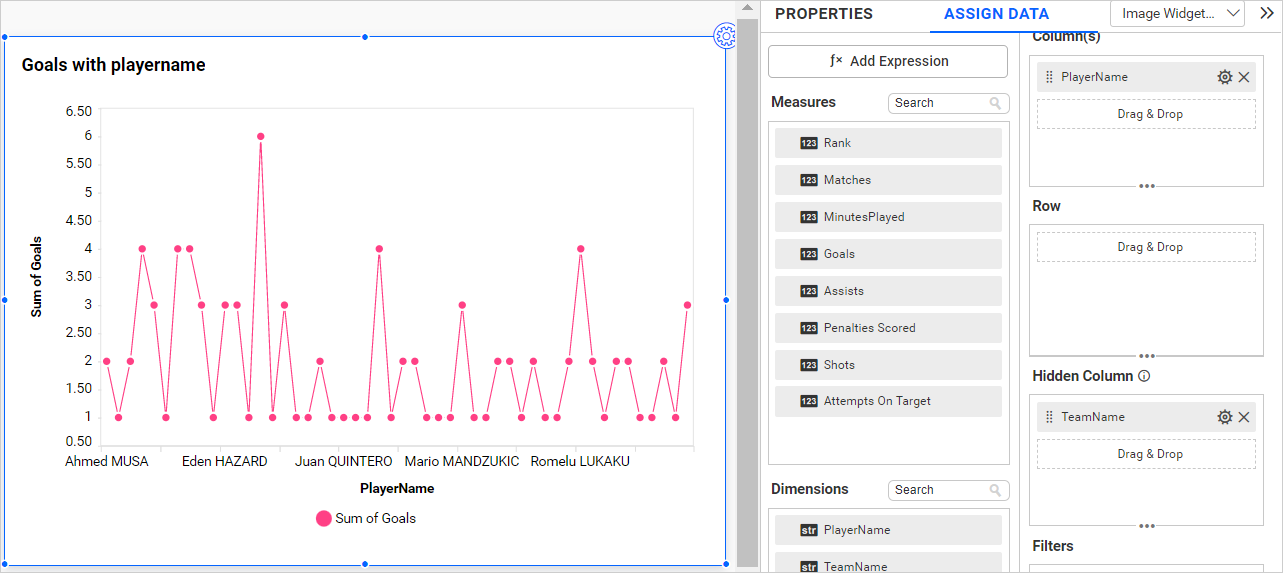Click the Hidden Column info icon

1144,377
